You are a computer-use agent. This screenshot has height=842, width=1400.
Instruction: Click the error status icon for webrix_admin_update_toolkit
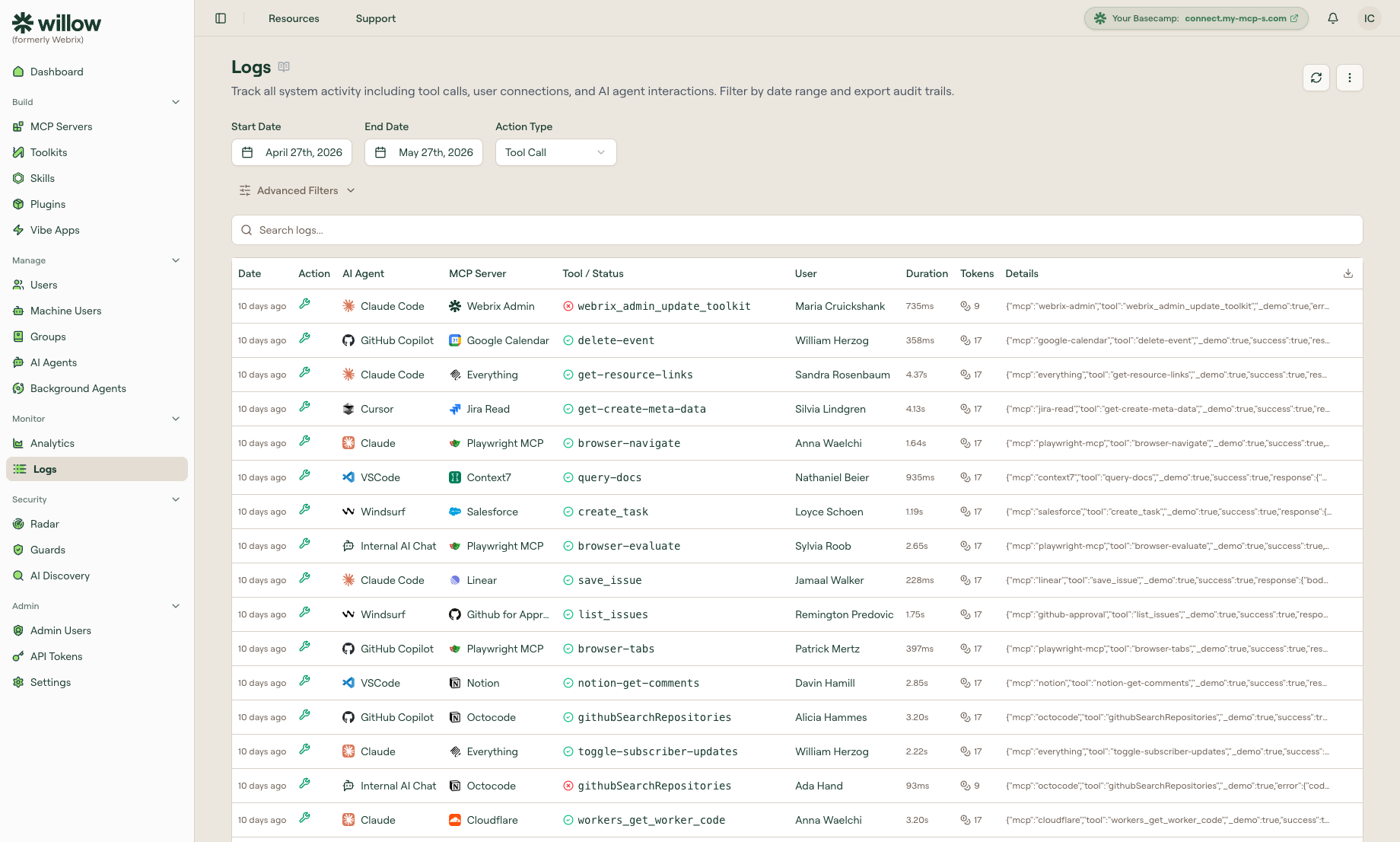(568, 306)
